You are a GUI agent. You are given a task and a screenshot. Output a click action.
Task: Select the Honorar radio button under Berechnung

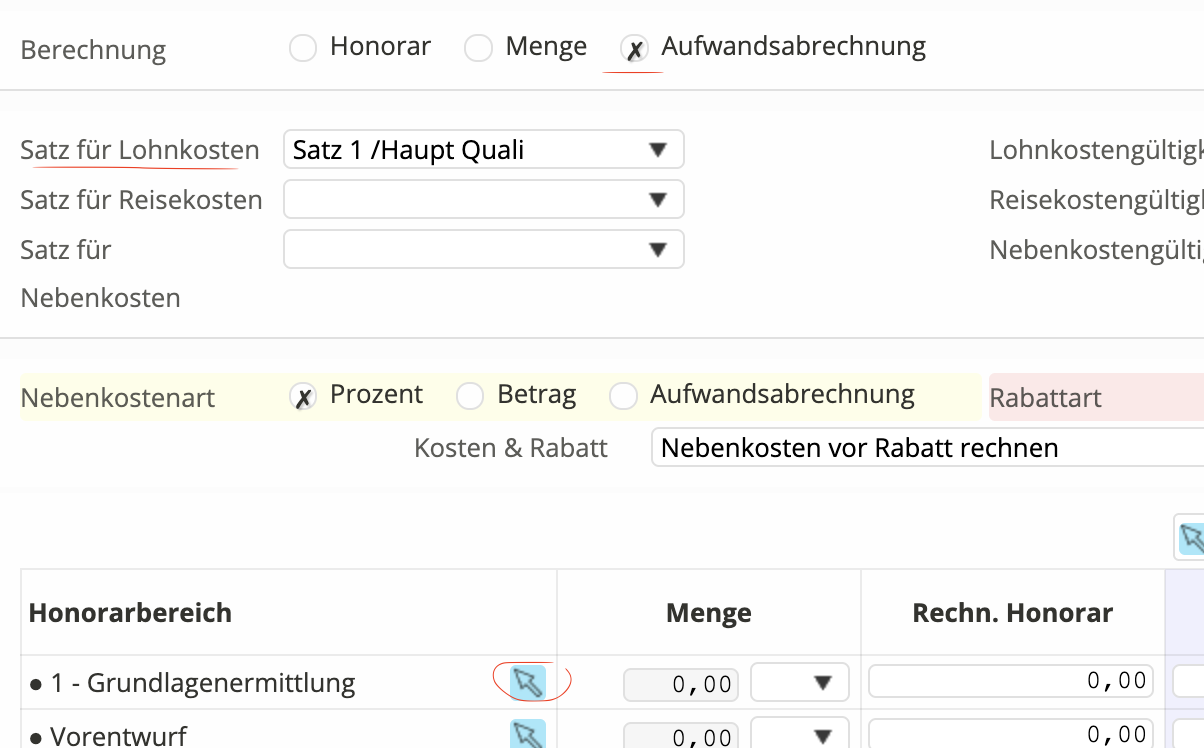(303, 48)
